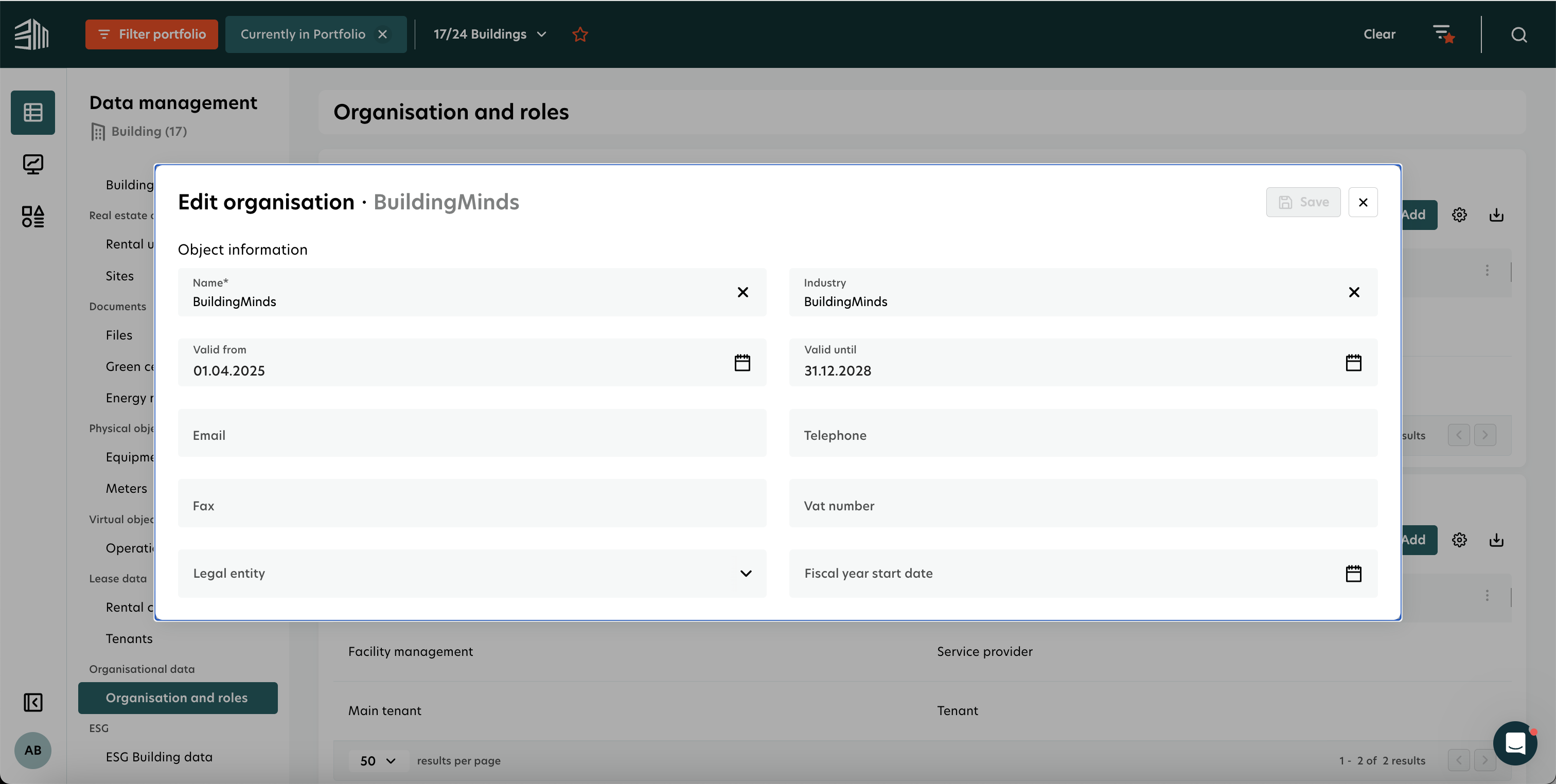
Task: Open the search magnifier icon
Action: (x=1518, y=34)
